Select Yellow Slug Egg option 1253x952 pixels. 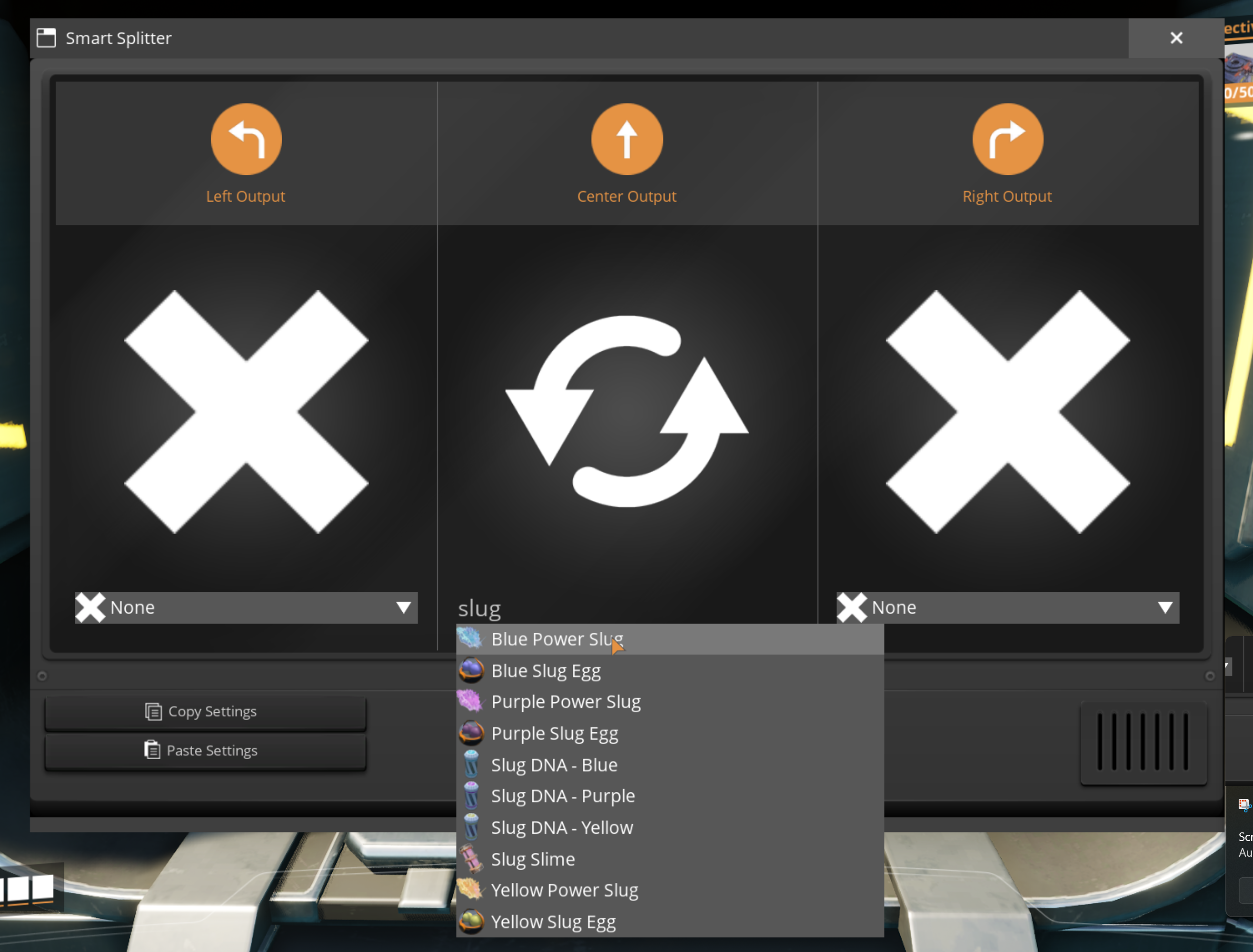click(553, 922)
